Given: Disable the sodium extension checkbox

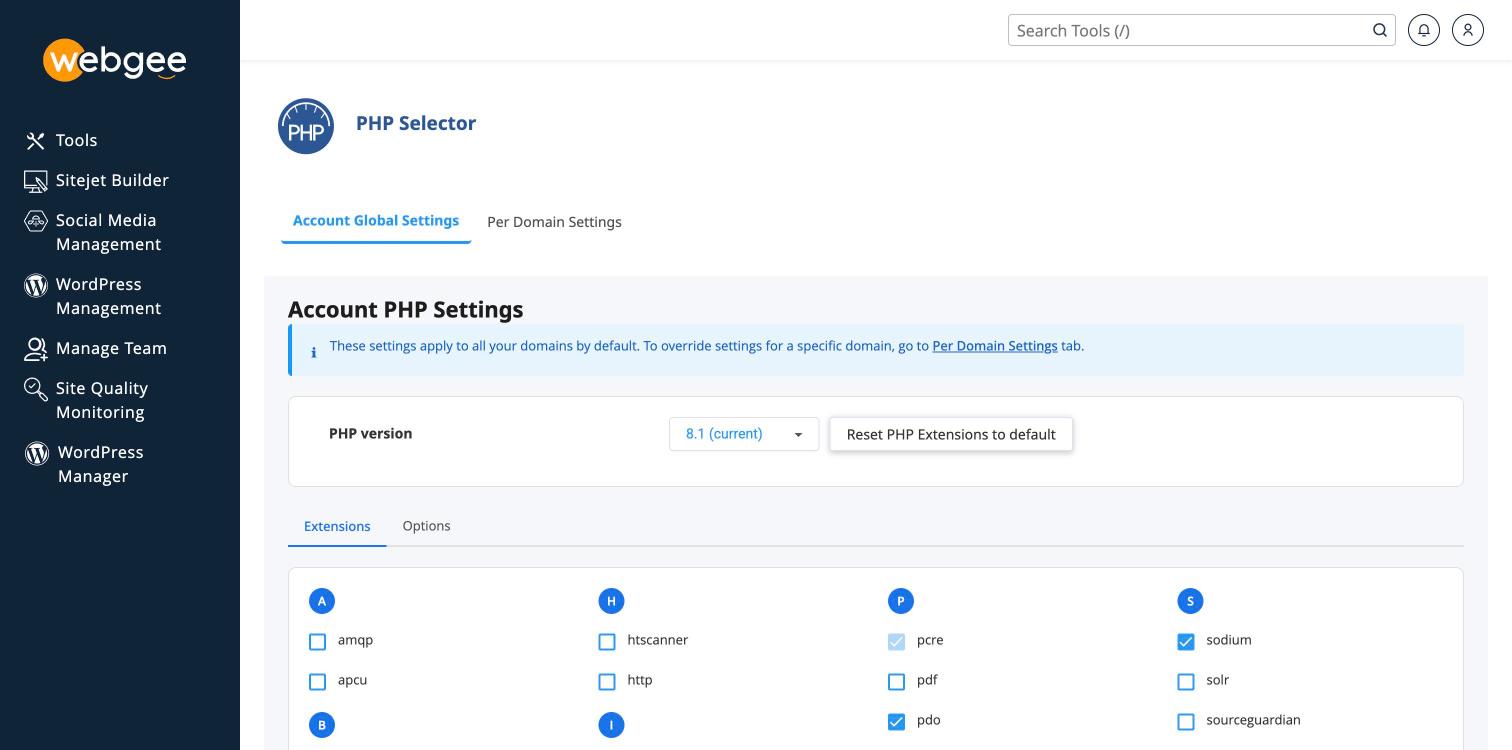Looking at the screenshot, I should 1186,642.
